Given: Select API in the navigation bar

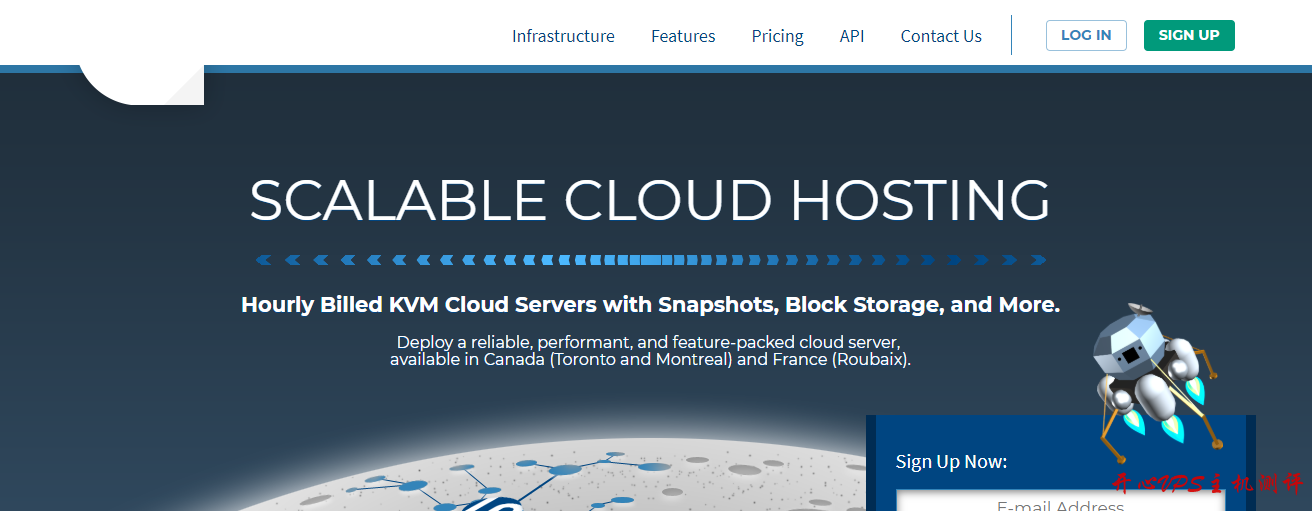Looking at the screenshot, I should click(x=852, y=36).
